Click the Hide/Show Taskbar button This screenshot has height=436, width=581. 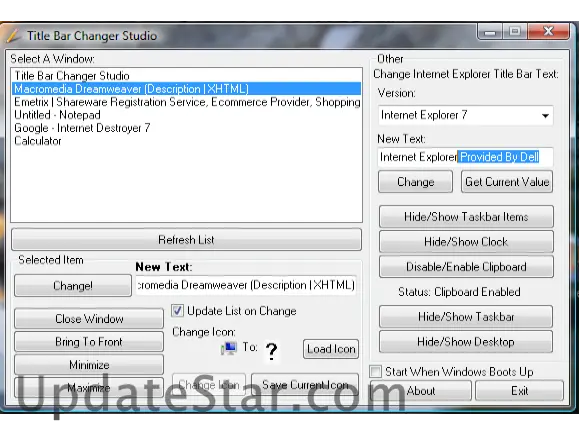466,316
